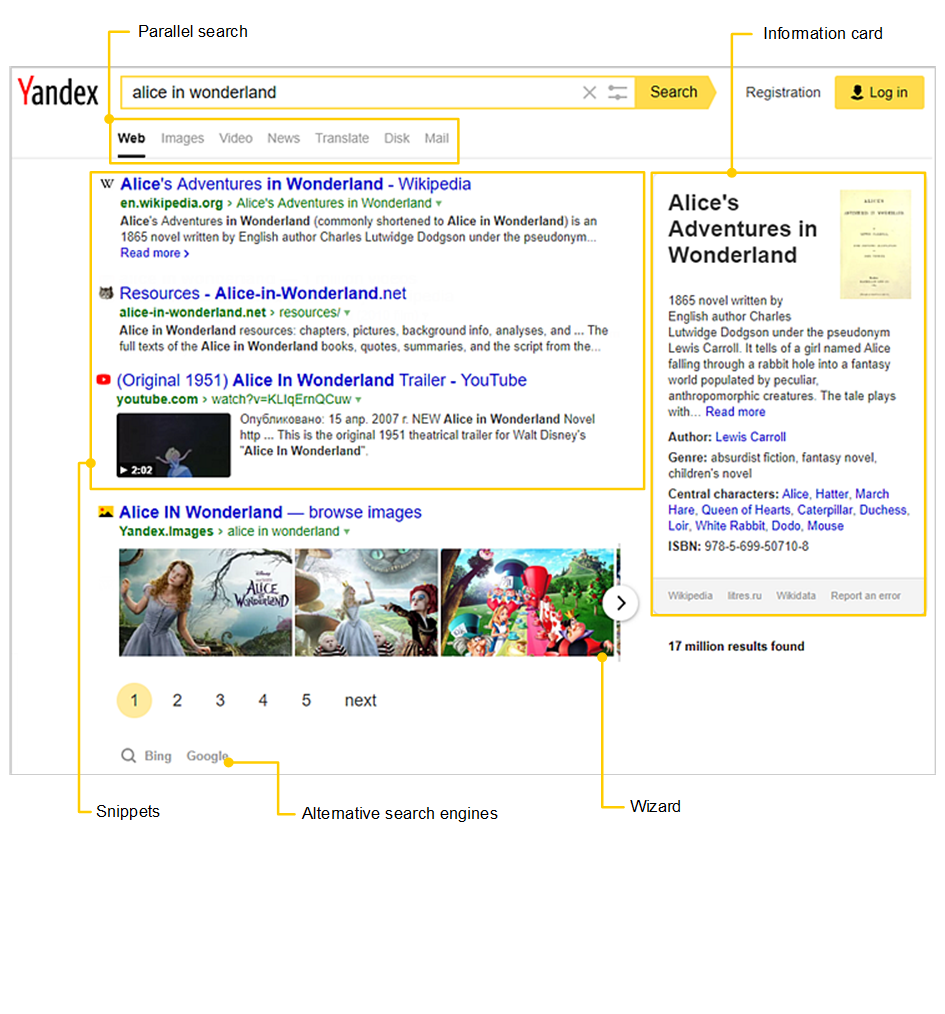Expand dropdown arrow after youtube.com watch URL
945x1014 pixels.
pos(358,400)
